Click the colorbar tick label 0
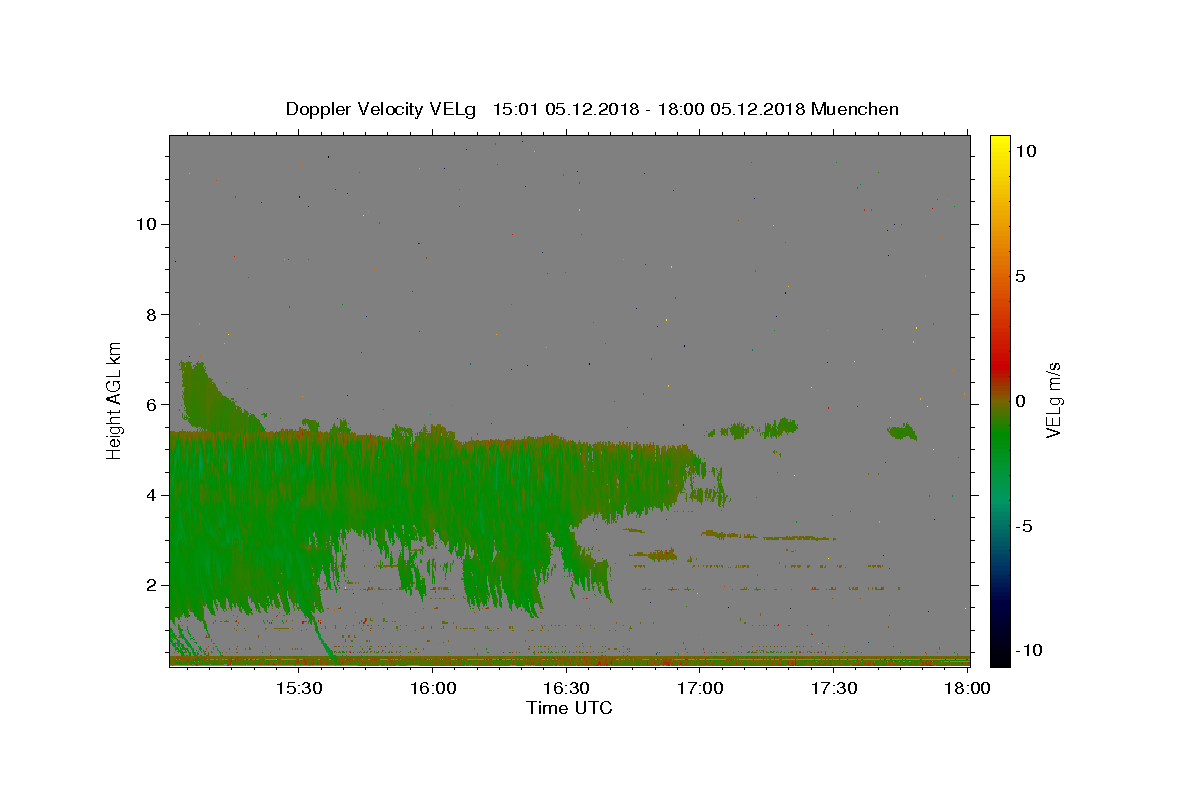This screenshot has height=800, width=1200. pos(1020,401)
